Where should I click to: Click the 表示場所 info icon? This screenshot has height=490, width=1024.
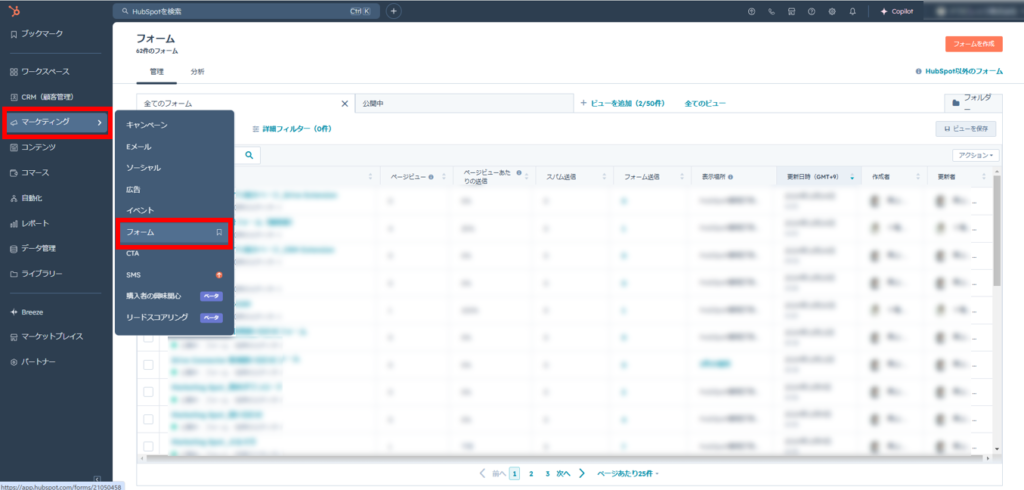(x=730, y=177)
